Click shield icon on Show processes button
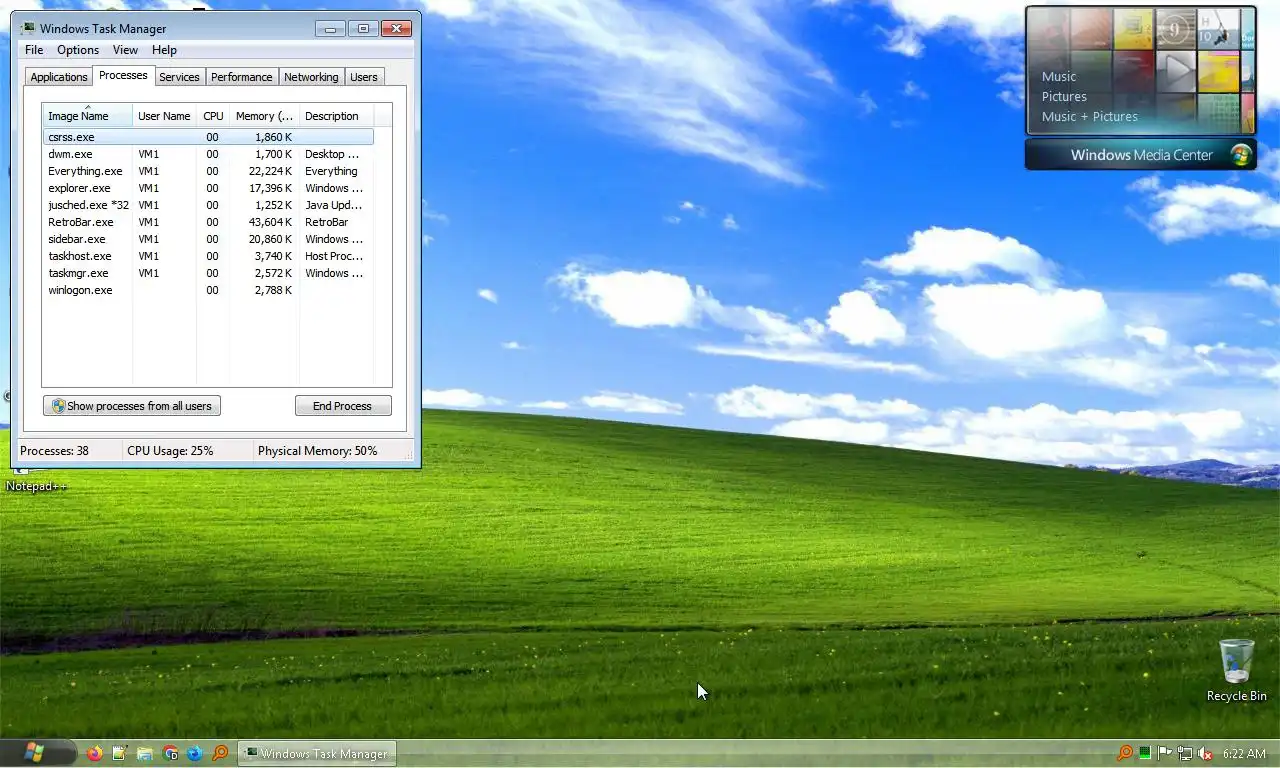The height and width of the screenshot is (768, 1280). pyautogui.click(x=58, y=406)
